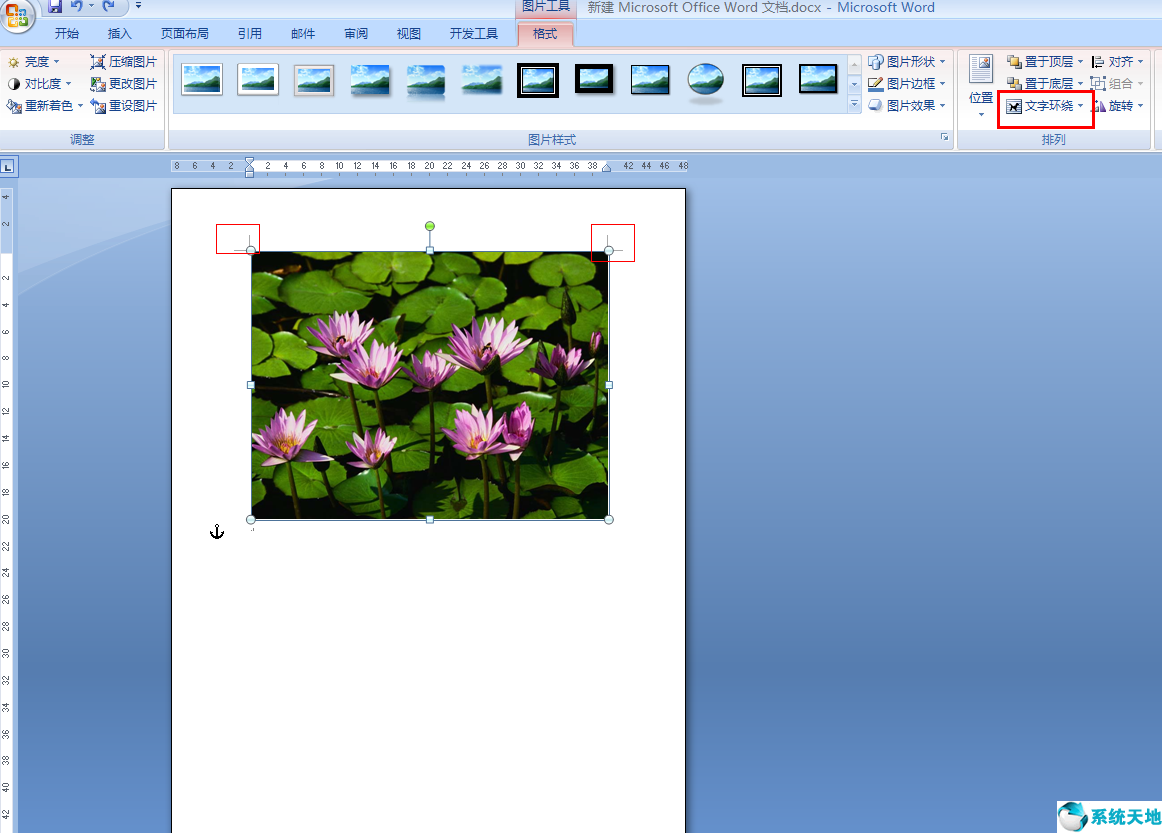
Task: Open the 对比度 contrast dropdown
Action: [x=39, y=84]
